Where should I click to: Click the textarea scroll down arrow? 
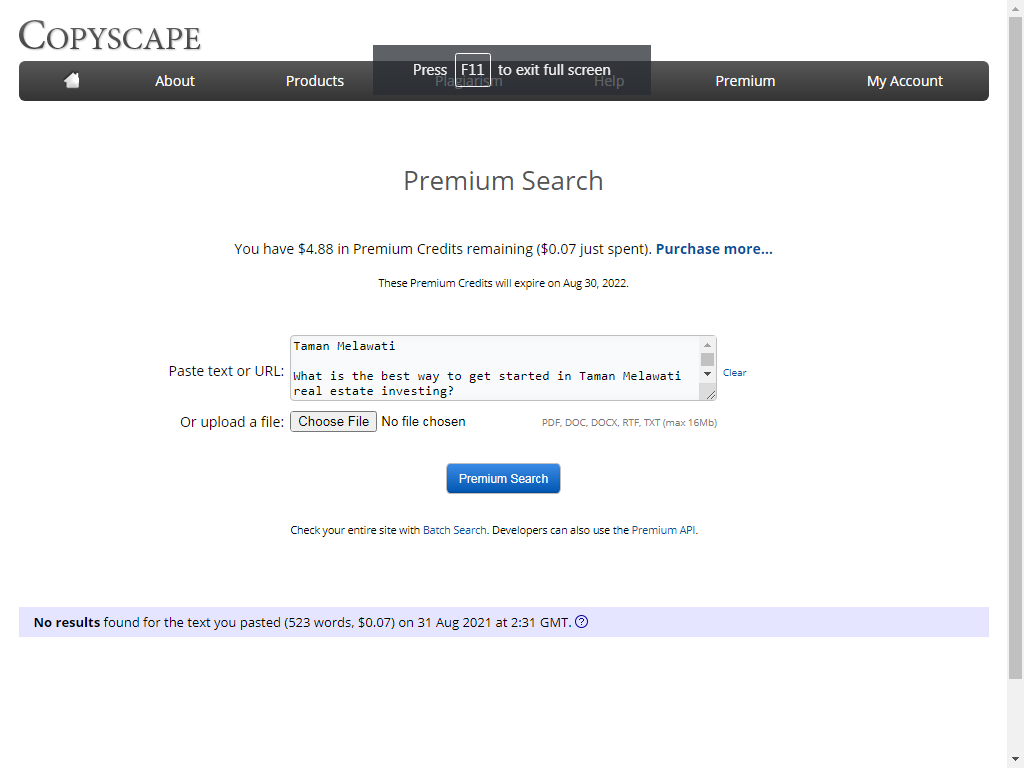pos(707,374)
